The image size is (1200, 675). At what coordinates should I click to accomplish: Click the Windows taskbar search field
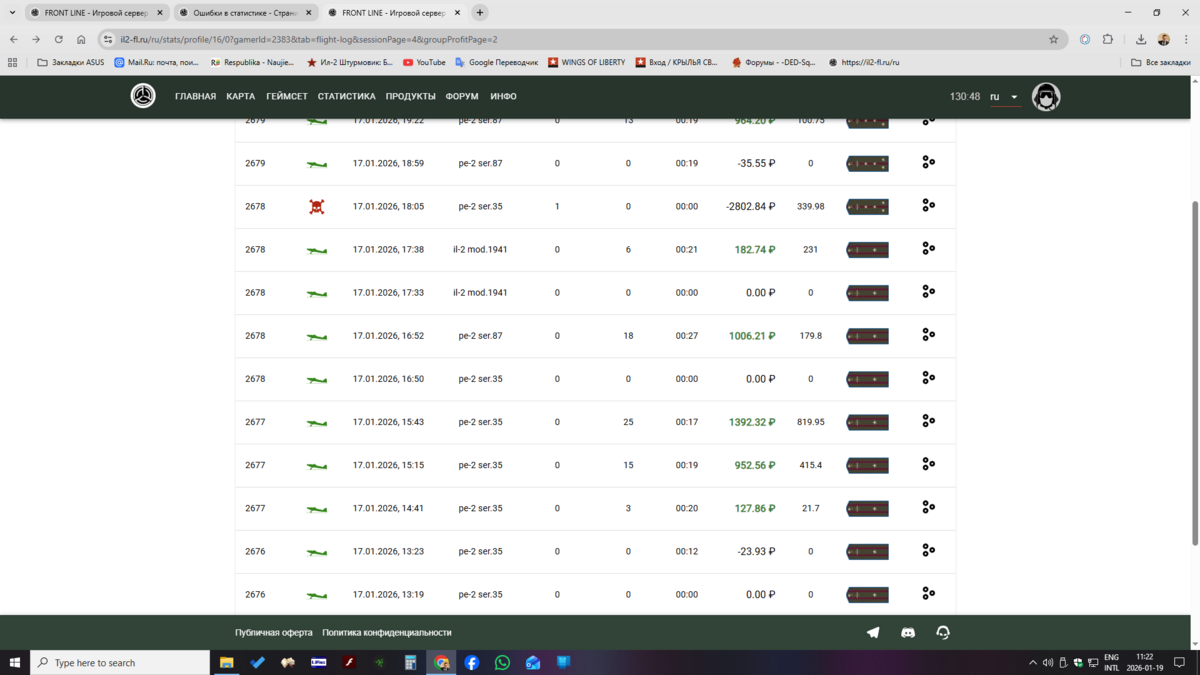(120, 662)
